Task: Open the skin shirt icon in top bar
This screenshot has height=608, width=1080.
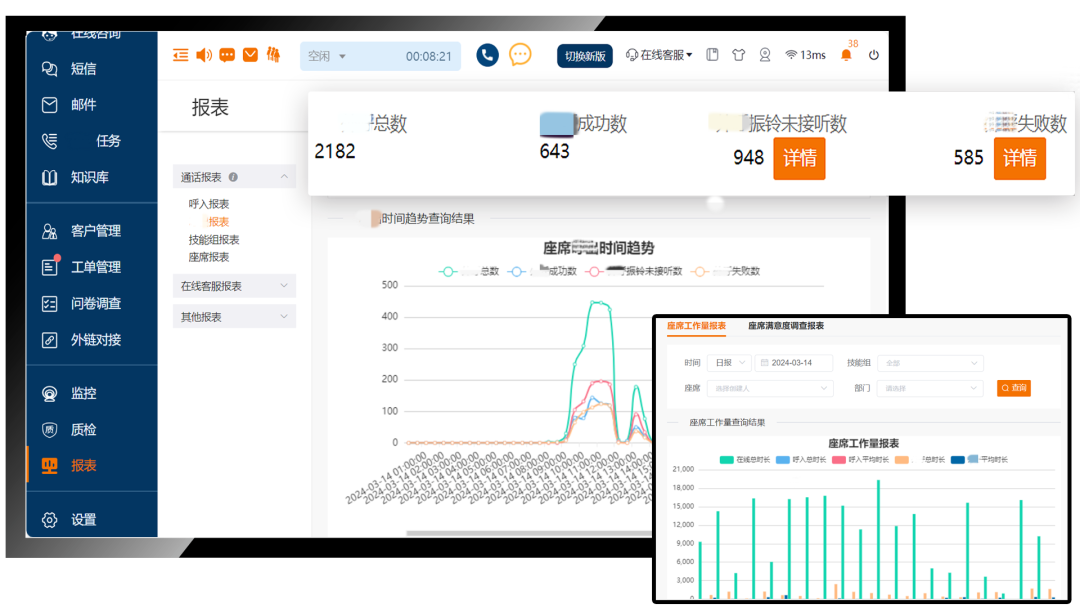Action: click(738, 55)
